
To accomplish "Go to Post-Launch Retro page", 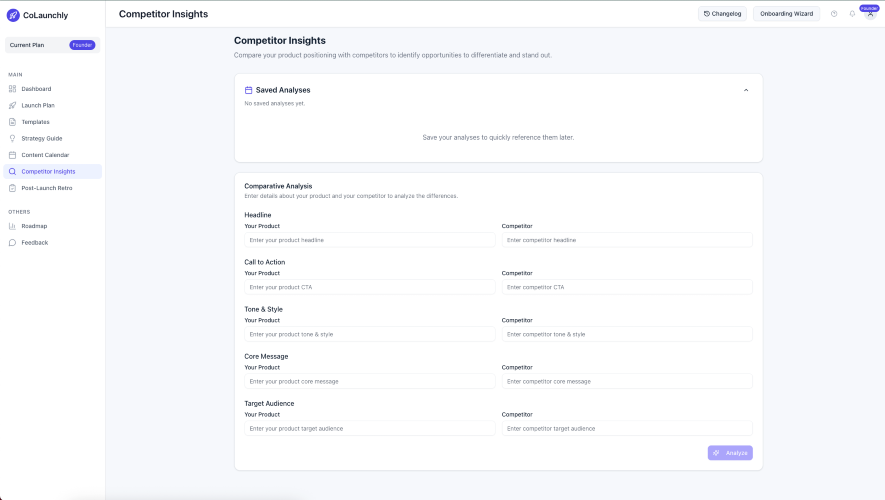I will point(46,188).
